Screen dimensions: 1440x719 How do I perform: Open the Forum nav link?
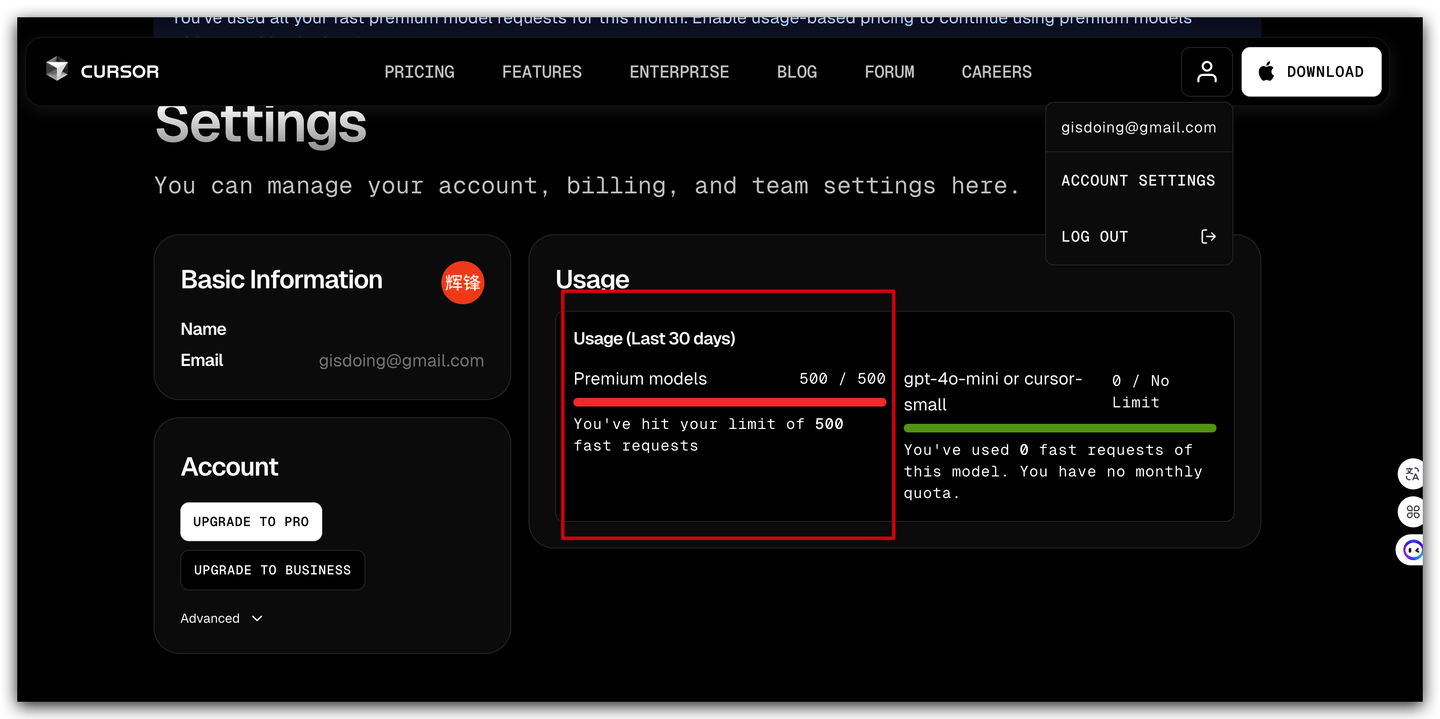tap(889, 72)
